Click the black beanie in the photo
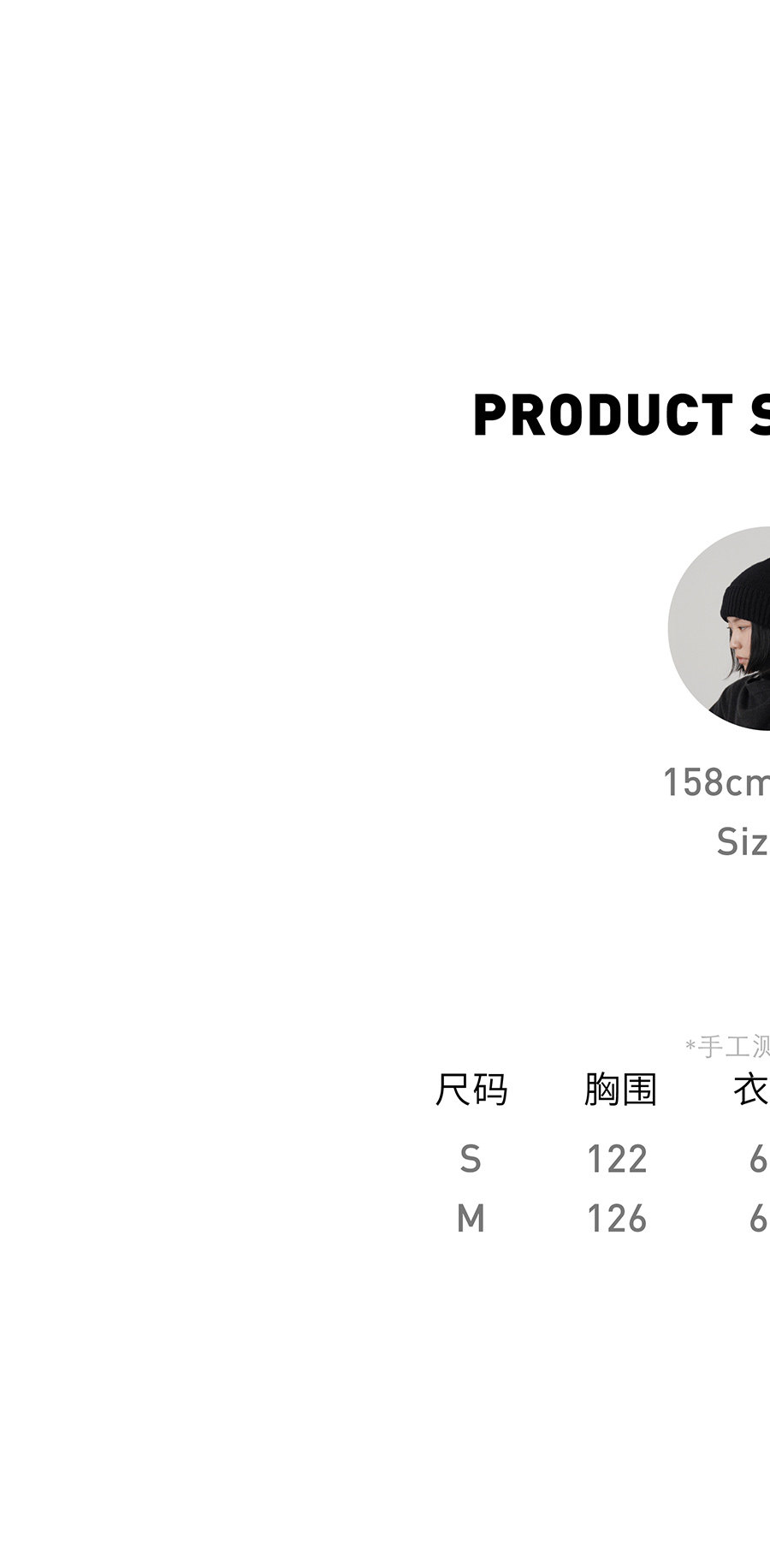Image resolution: width=770 pixels, height=1568 pixels. (x=747, y=591)
